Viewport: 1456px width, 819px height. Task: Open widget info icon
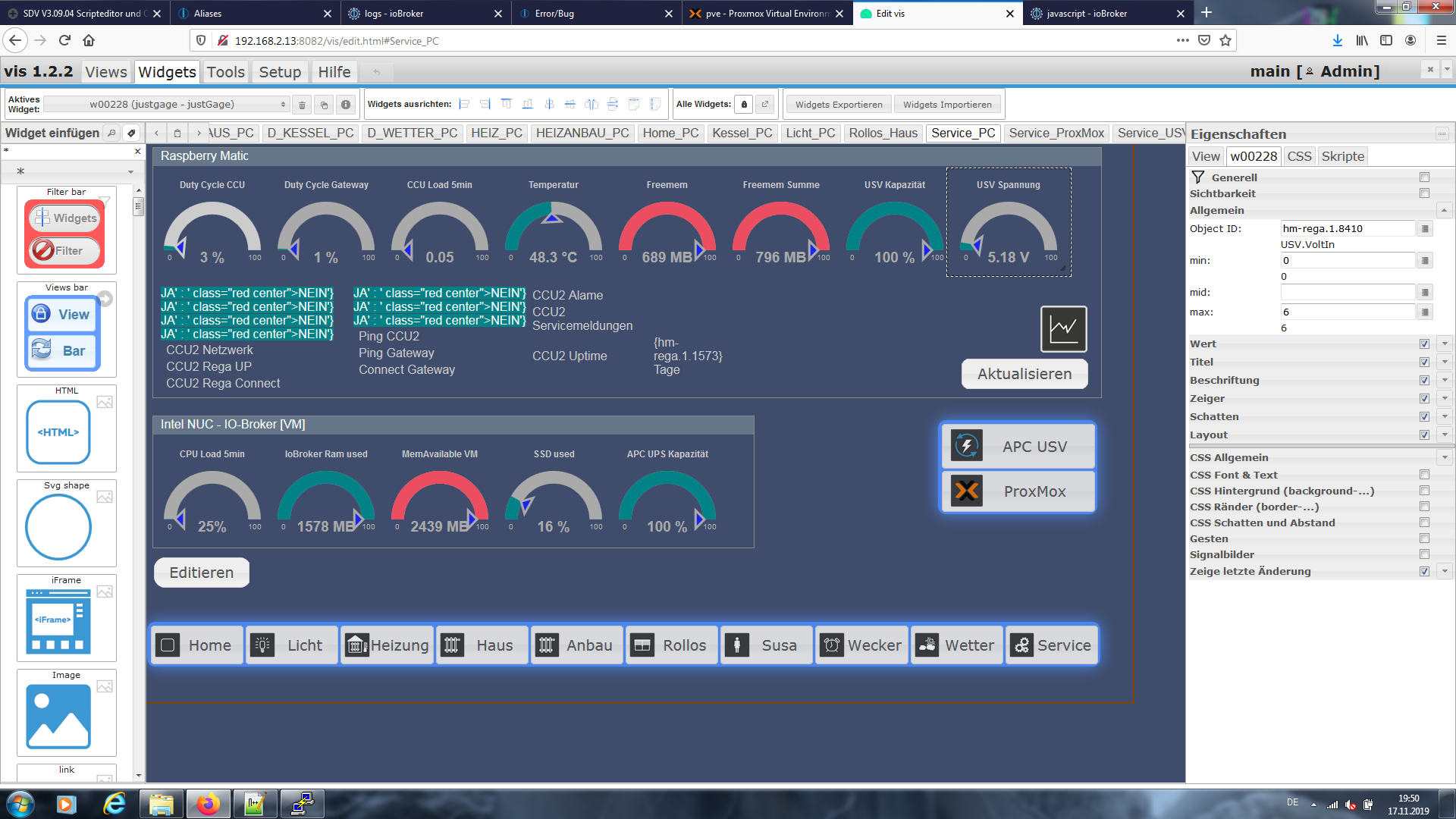pyautogui.click(x=346, y=105)
